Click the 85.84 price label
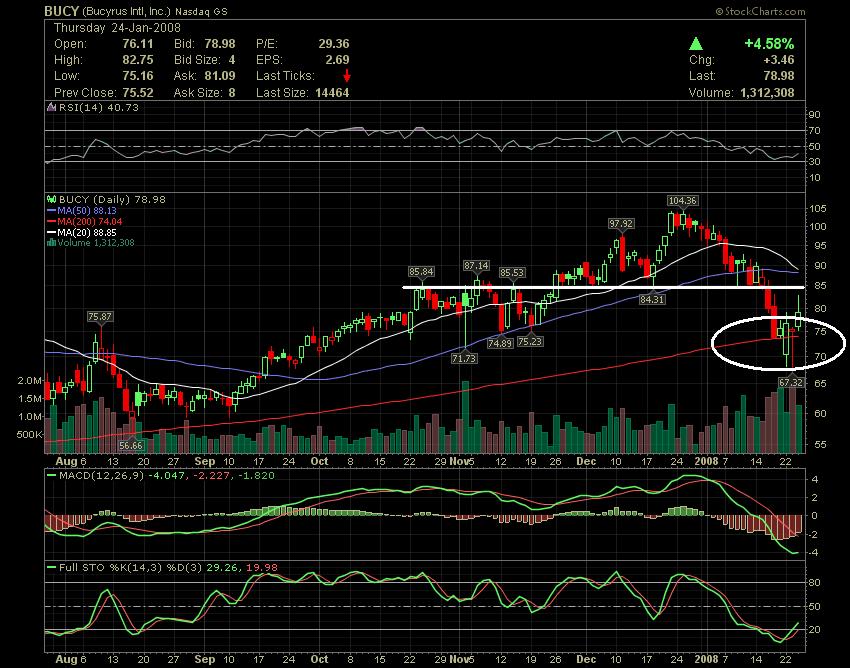 pos(421,272)
